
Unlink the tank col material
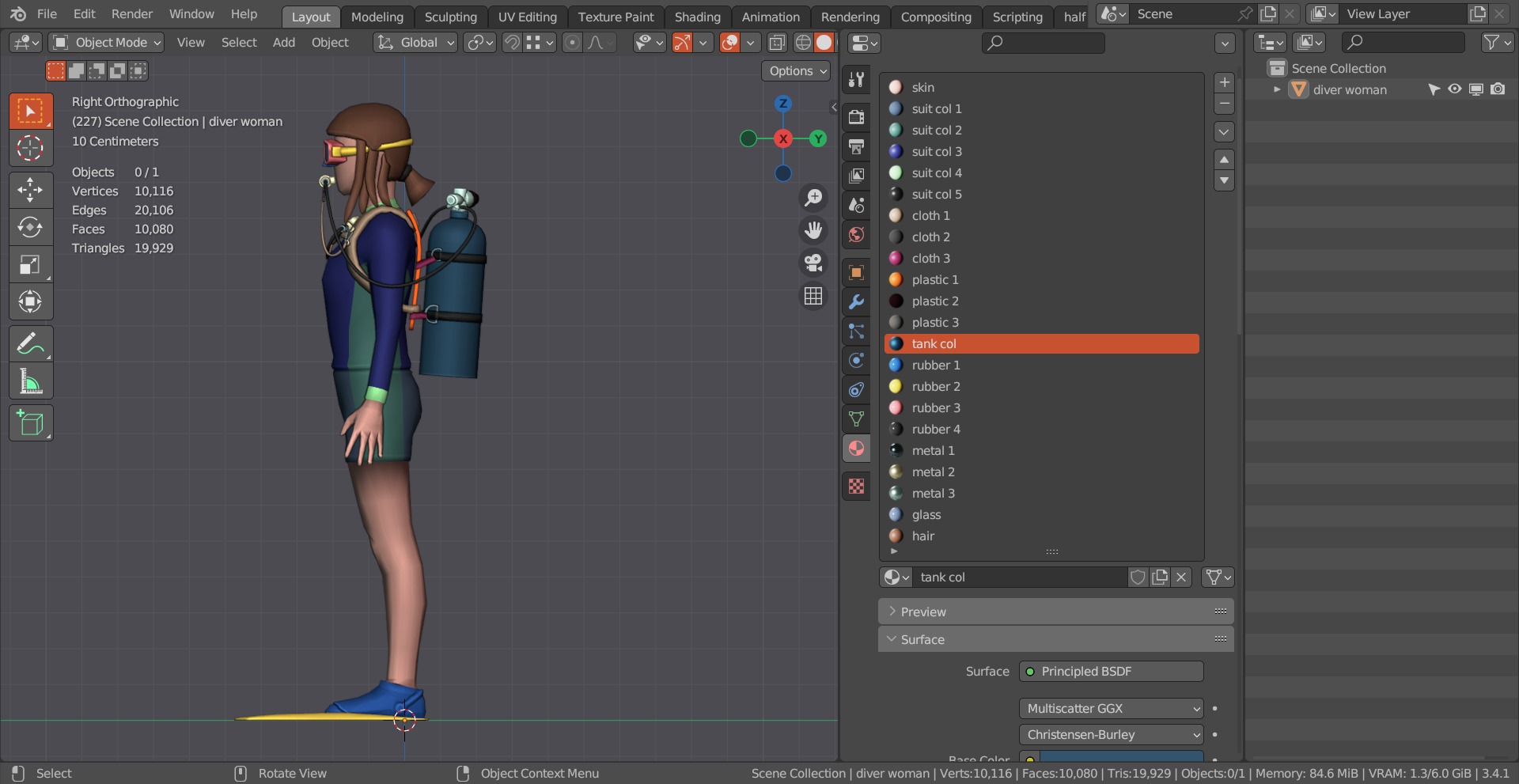pyautogui.click(x=1181, y=578)
